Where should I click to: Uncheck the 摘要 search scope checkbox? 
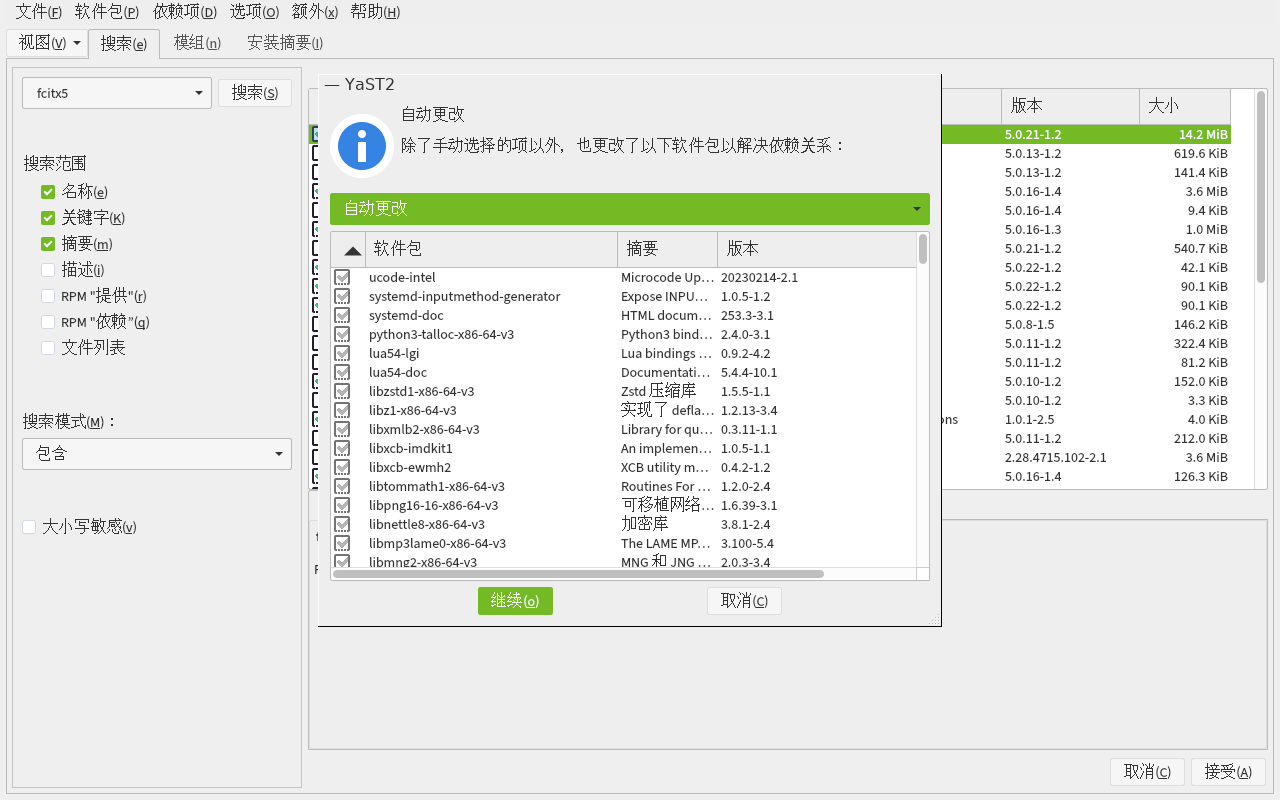tap(48, 243)
